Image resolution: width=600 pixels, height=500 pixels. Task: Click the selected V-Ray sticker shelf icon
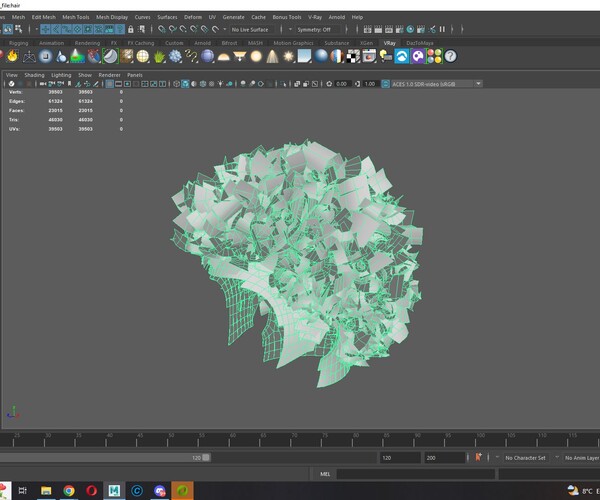pos(110,56)
